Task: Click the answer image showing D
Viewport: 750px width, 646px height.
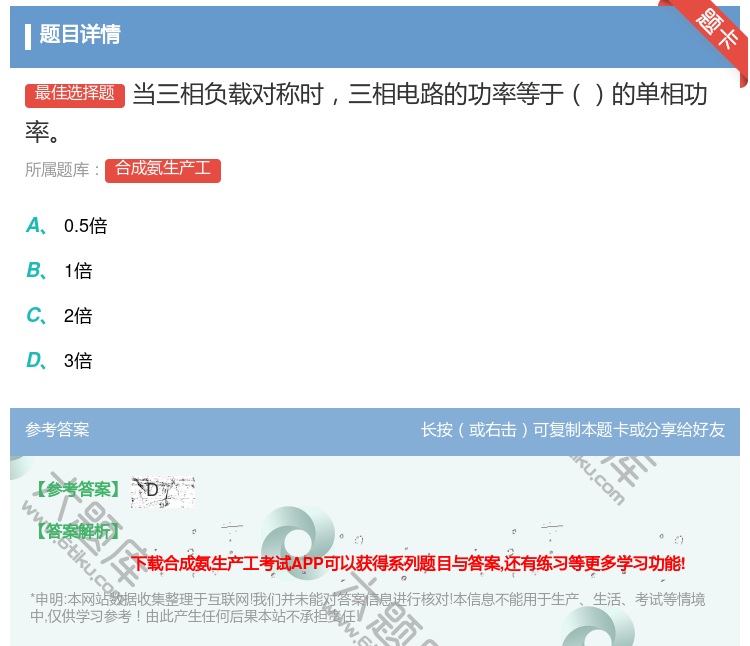Action: pos(163,492)
